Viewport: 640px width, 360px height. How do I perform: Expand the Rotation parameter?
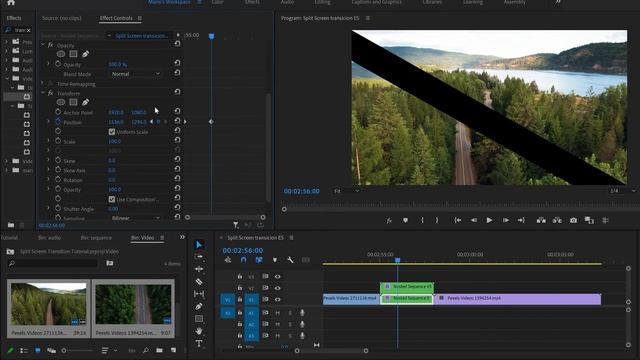tap(48, 179)
